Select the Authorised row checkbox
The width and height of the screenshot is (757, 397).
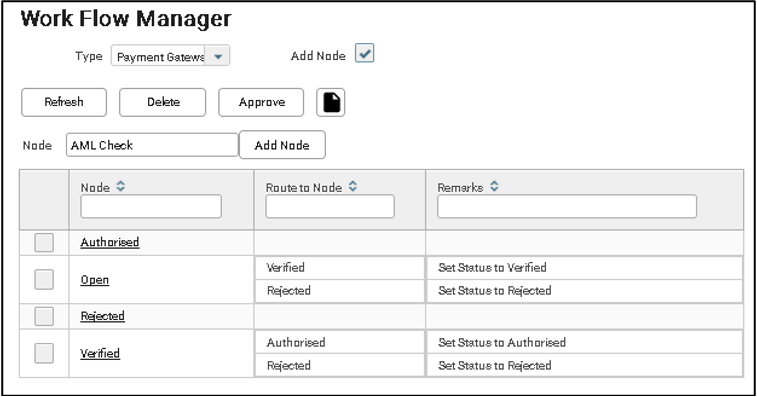44,242
